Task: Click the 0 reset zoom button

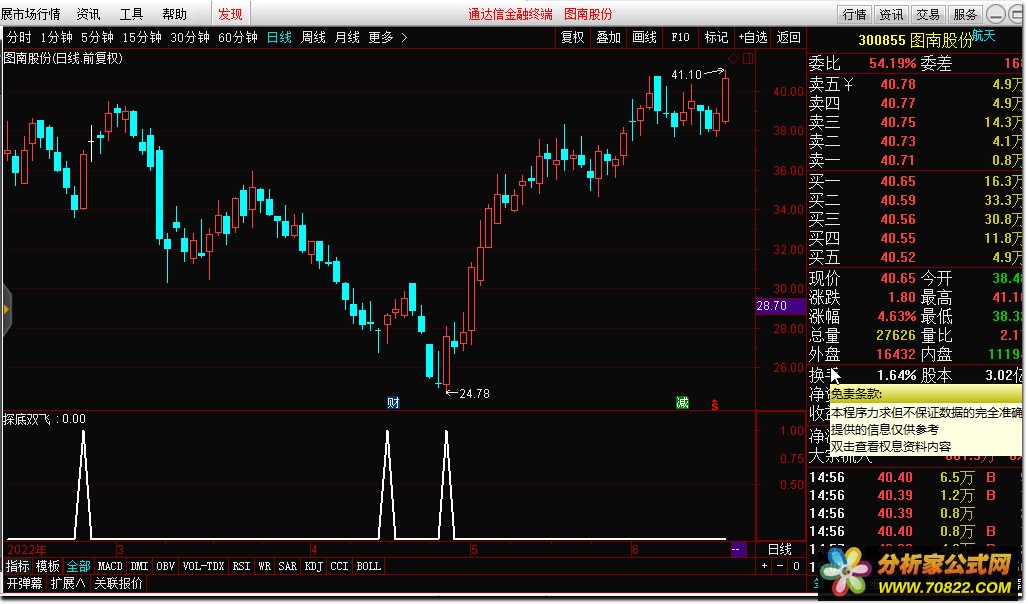Action: click(796, 566)
